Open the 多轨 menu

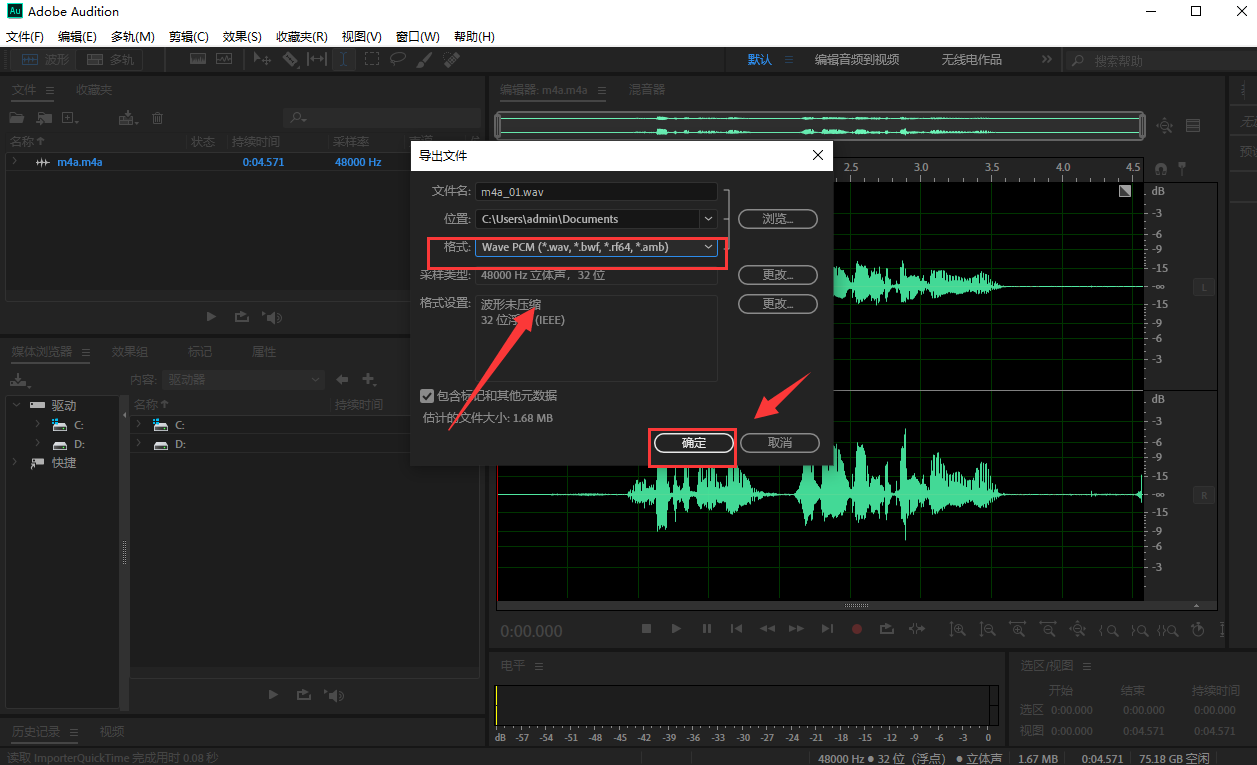tap(132, 37)
